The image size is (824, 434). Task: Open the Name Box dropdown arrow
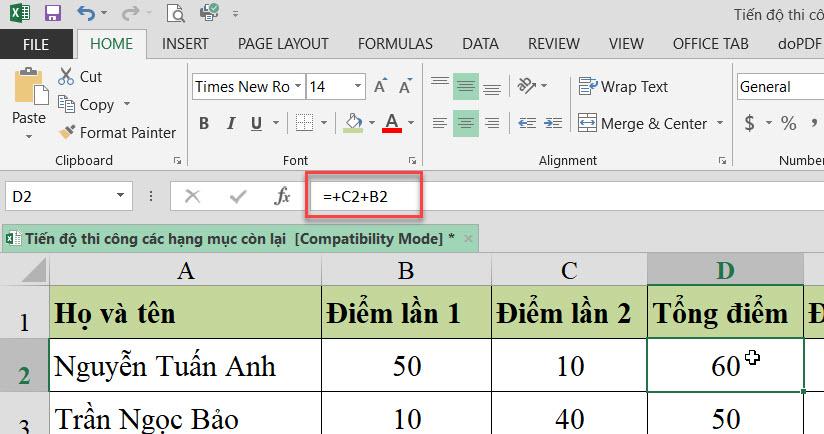(x=120, y=196)
